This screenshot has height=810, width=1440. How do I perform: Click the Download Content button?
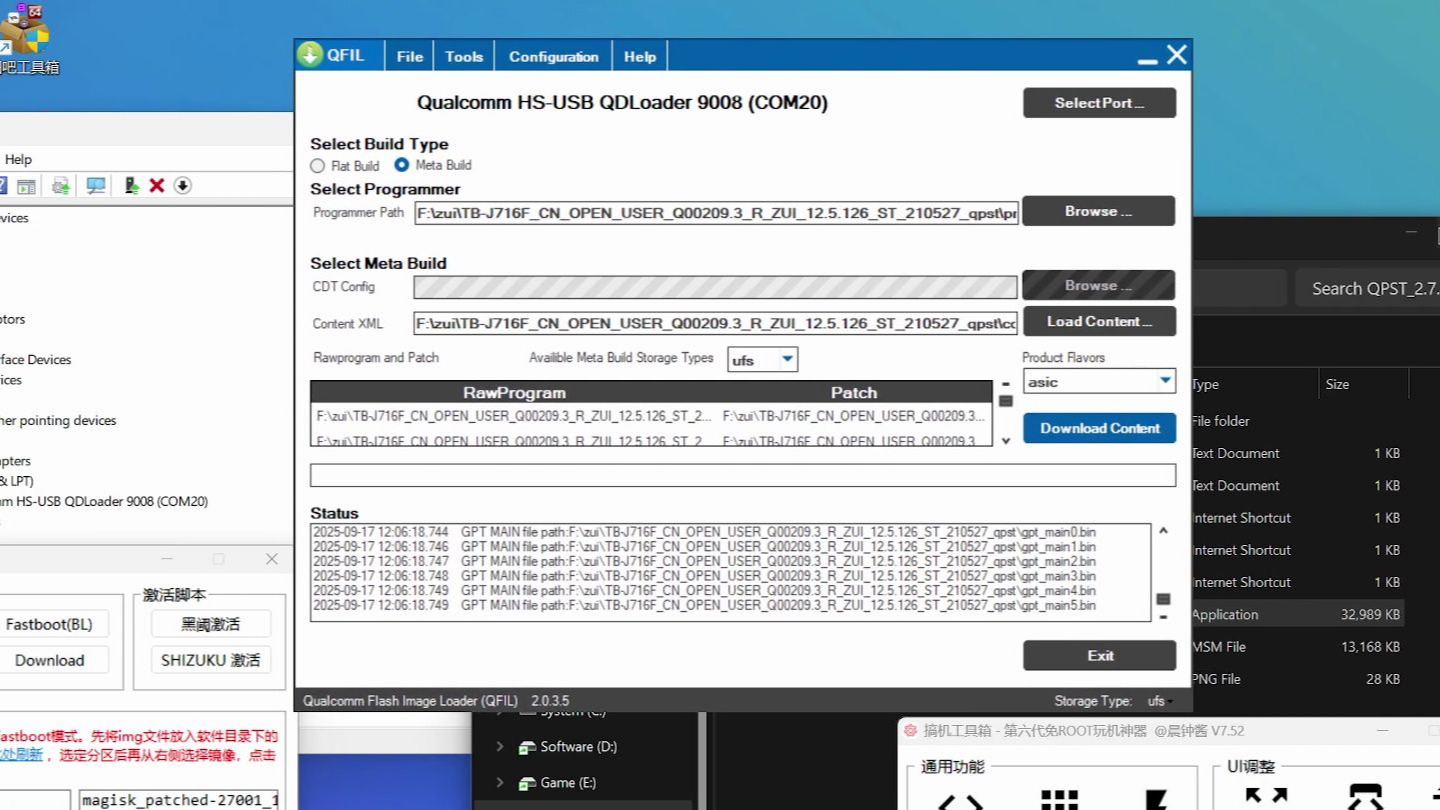coord(1099,428)
